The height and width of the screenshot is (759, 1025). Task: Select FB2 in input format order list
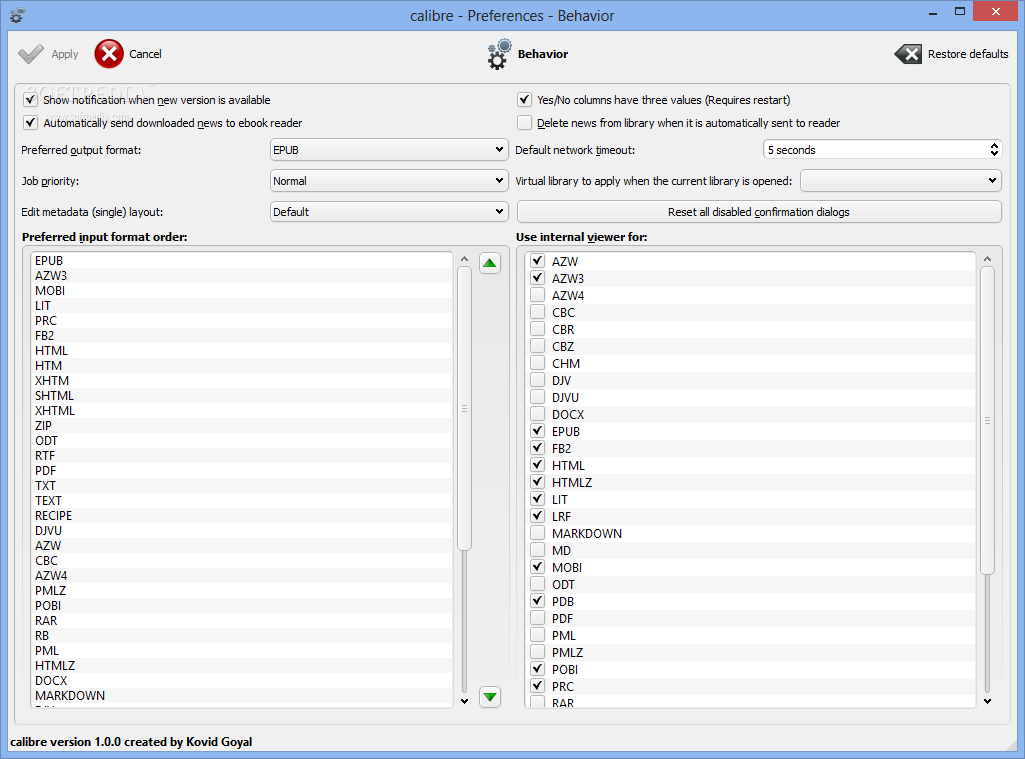click(242, 335)
